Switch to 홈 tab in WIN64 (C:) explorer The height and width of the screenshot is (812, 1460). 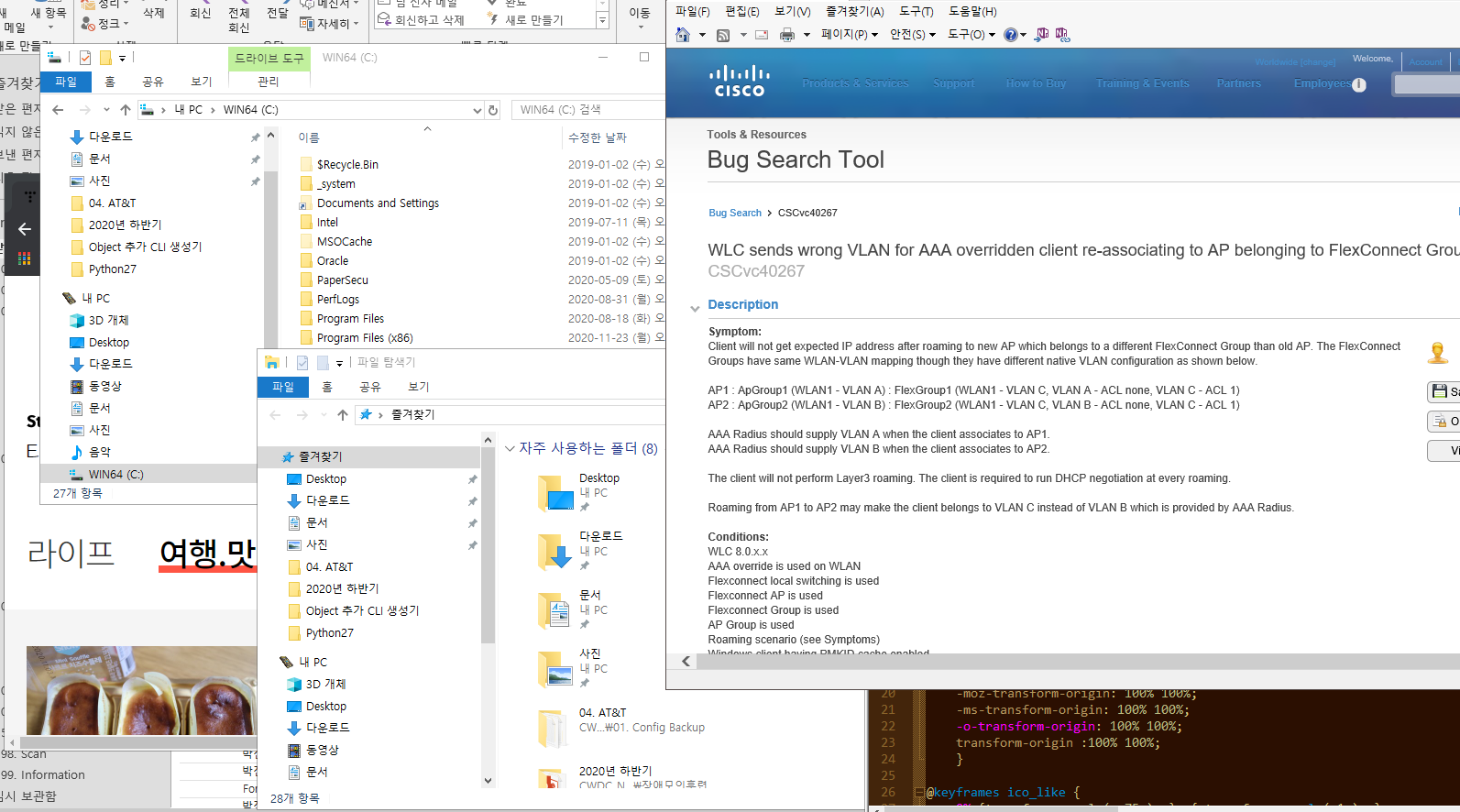pos(110,82)
